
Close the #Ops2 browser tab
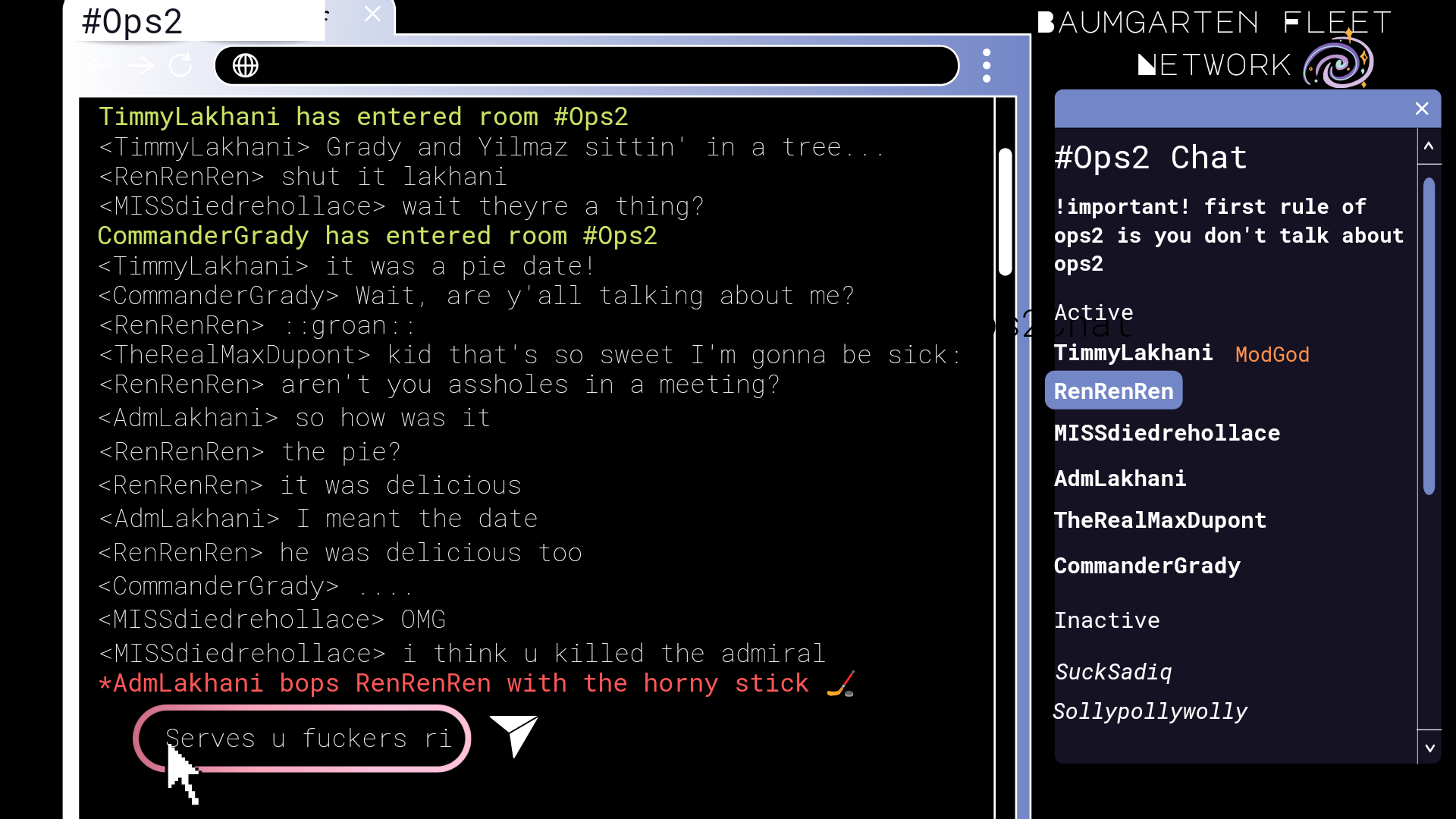(372, 14)
